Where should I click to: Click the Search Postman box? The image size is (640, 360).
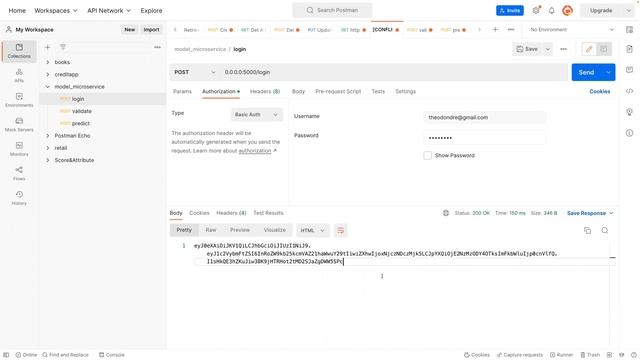(332, 10)
